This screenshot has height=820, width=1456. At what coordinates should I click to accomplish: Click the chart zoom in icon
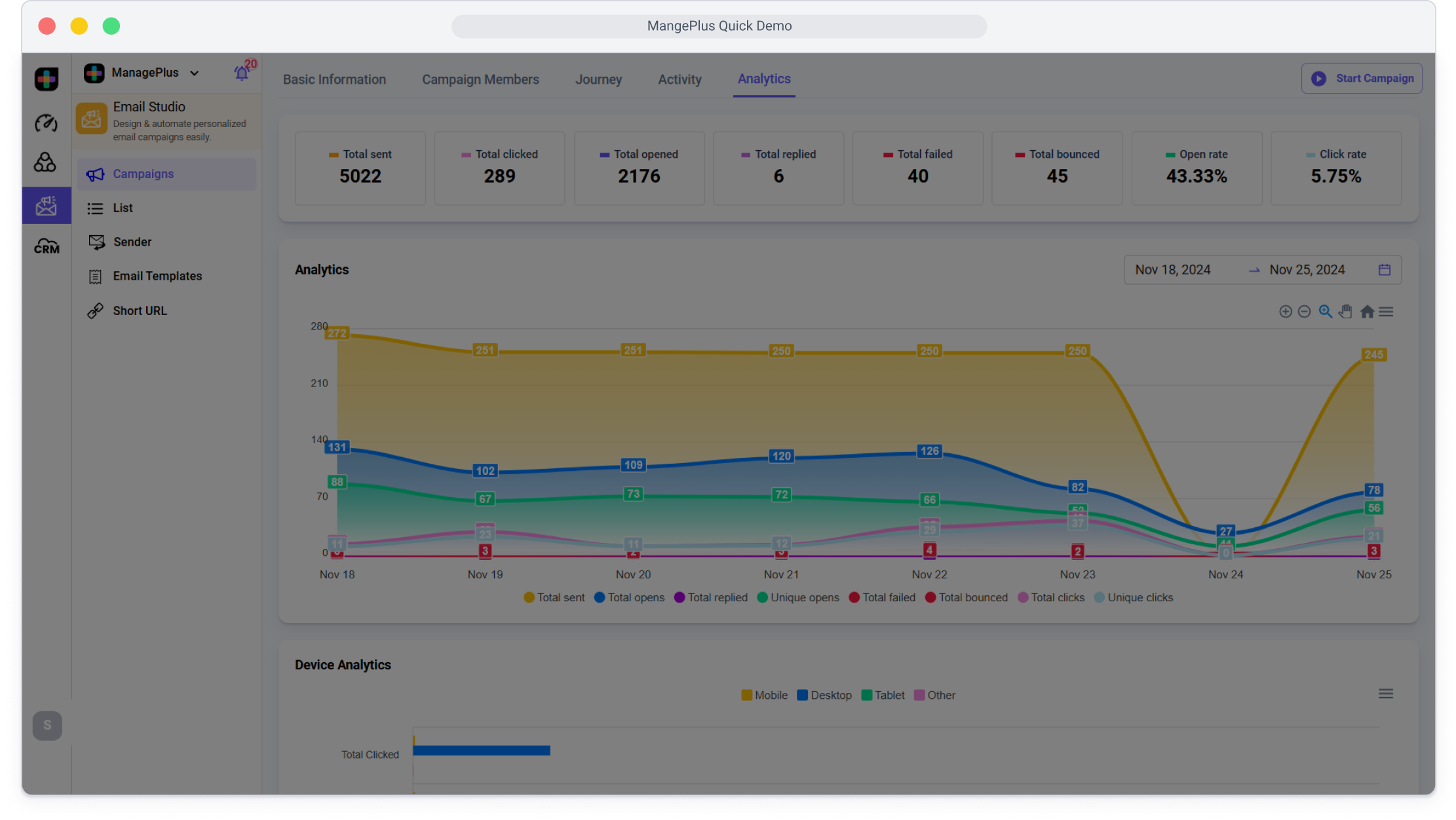coord(1285,312)
